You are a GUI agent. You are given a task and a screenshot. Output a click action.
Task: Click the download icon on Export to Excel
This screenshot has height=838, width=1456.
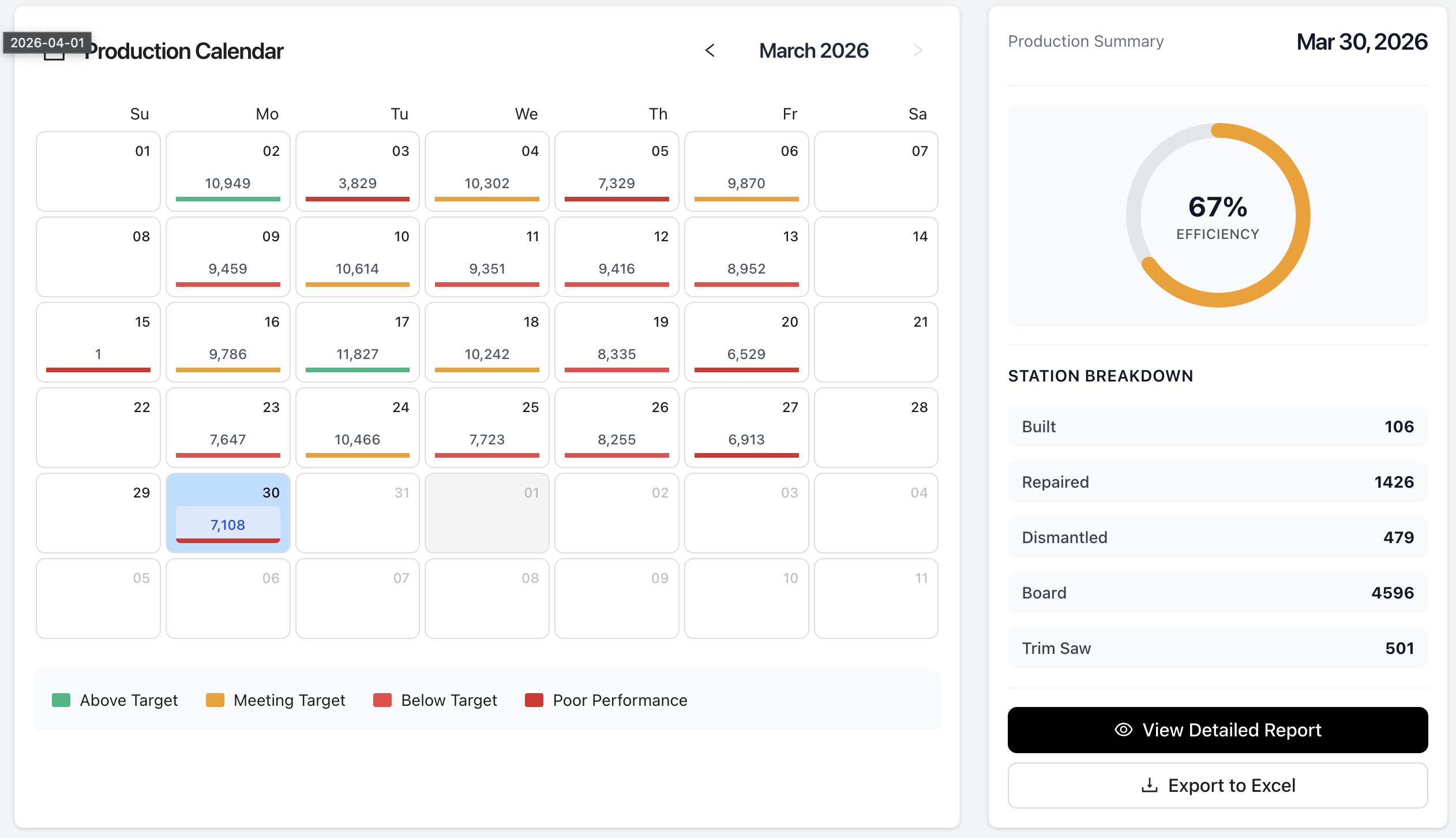1149,785
